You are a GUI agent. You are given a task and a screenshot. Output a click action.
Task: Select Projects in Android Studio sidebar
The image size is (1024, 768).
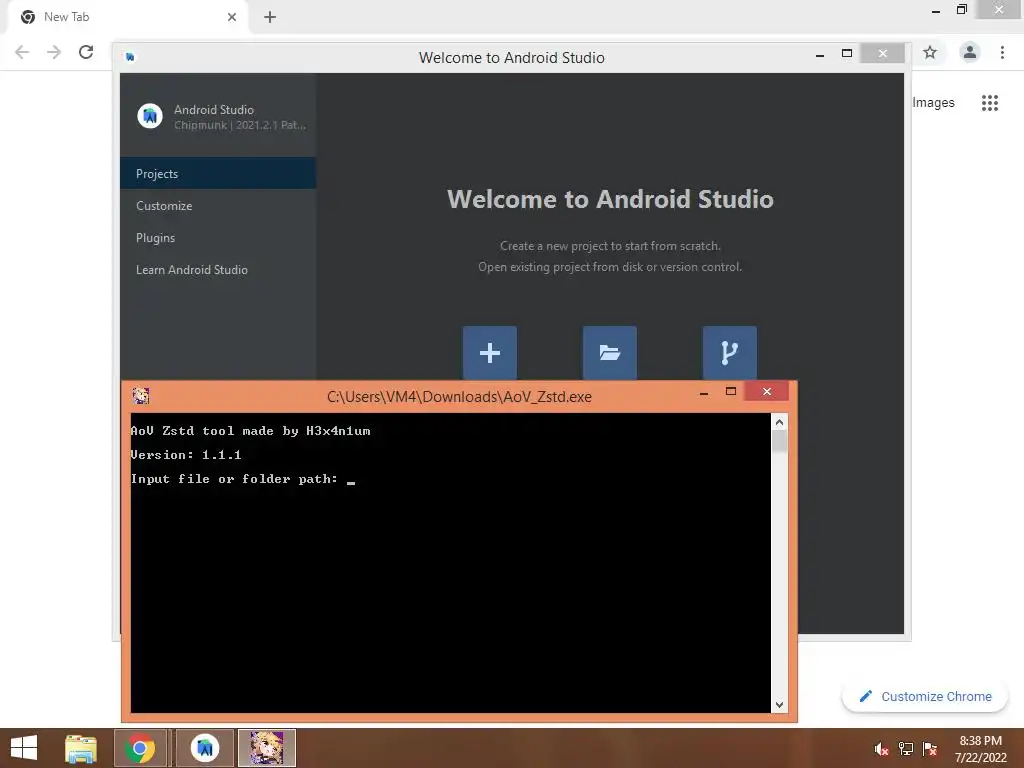coord(218,174)
